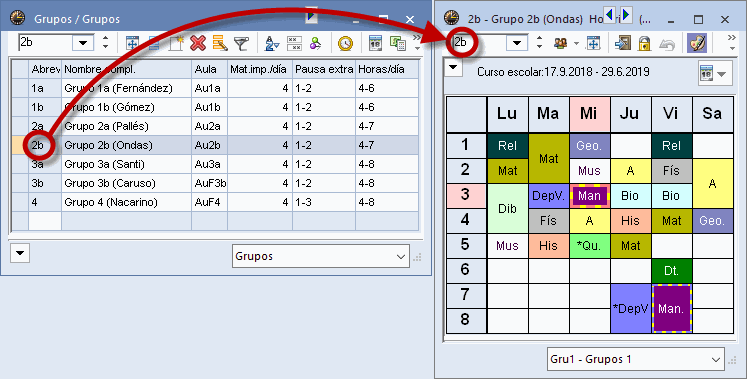Click the 1-3 pausa extra cell
The image size is (747, 379).
pyautogui.click(x=324, y=203)
